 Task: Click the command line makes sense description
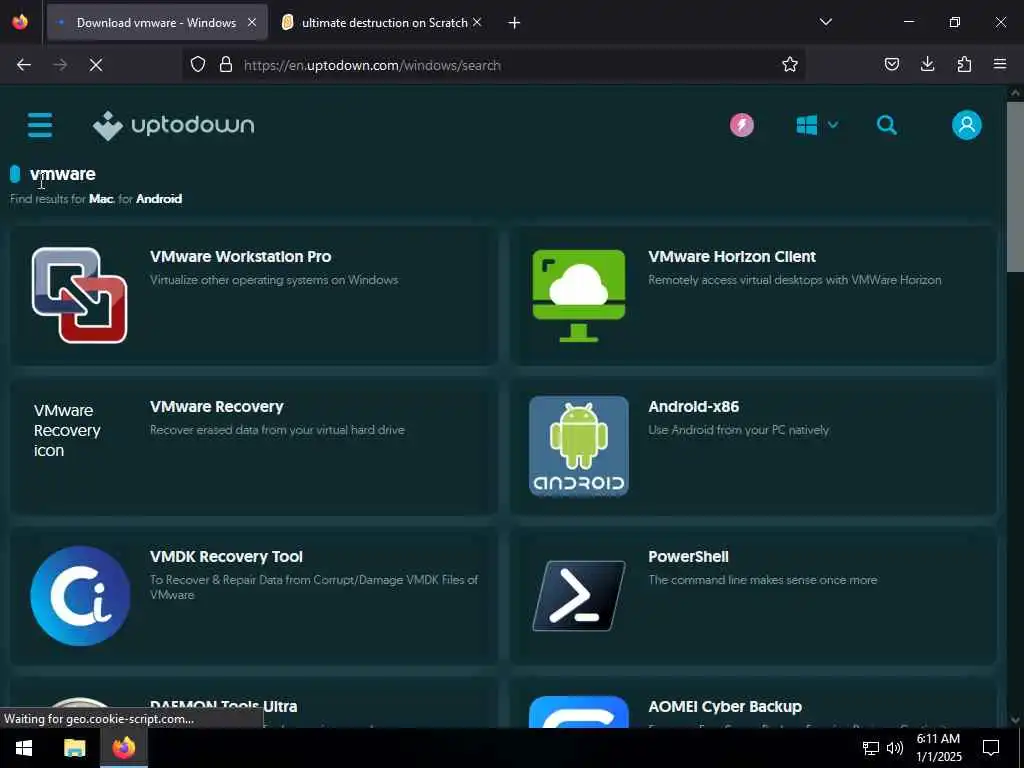pyautogui.click(x=762, y=580)
